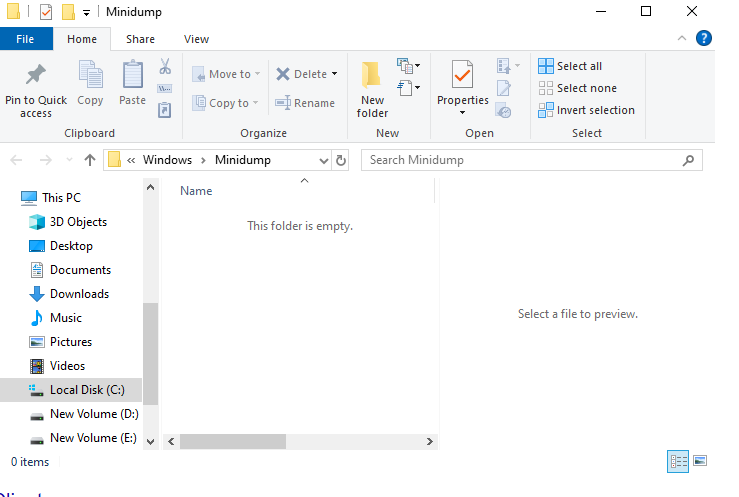Expand the Properties dropdown arrow

click(x=462, y=112)
